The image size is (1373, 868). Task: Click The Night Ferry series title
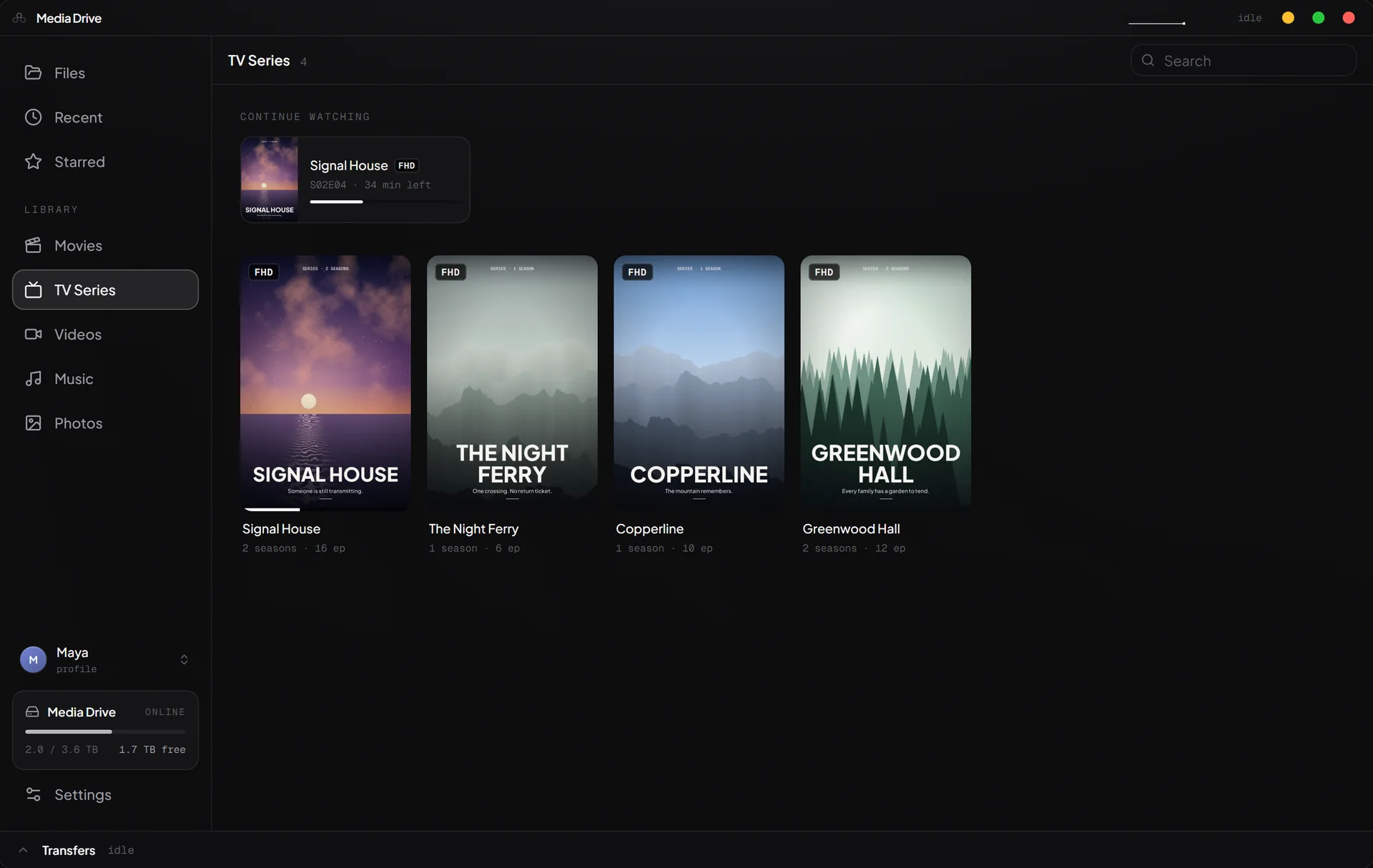tap(473, 529)
